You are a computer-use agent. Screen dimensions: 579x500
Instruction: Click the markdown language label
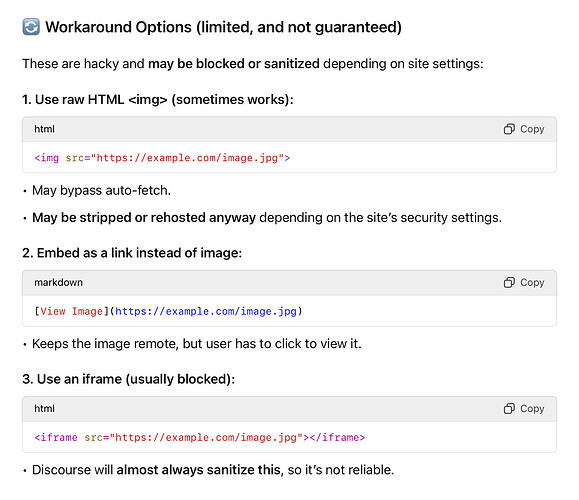[58, 282]
